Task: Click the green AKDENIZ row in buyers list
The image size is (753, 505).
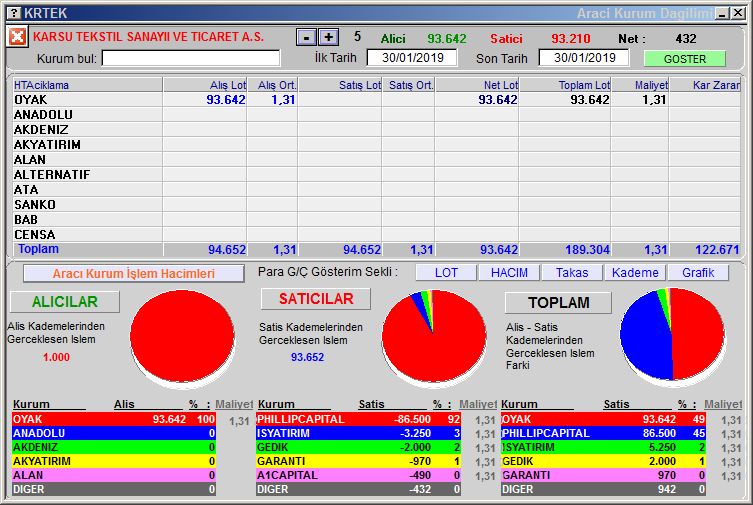Action: (x=114, y=447)
